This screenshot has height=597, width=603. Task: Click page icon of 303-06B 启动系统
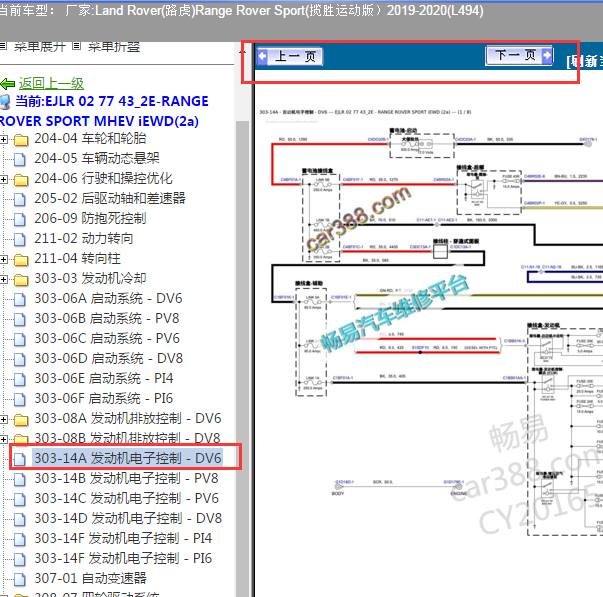point(20,319)
